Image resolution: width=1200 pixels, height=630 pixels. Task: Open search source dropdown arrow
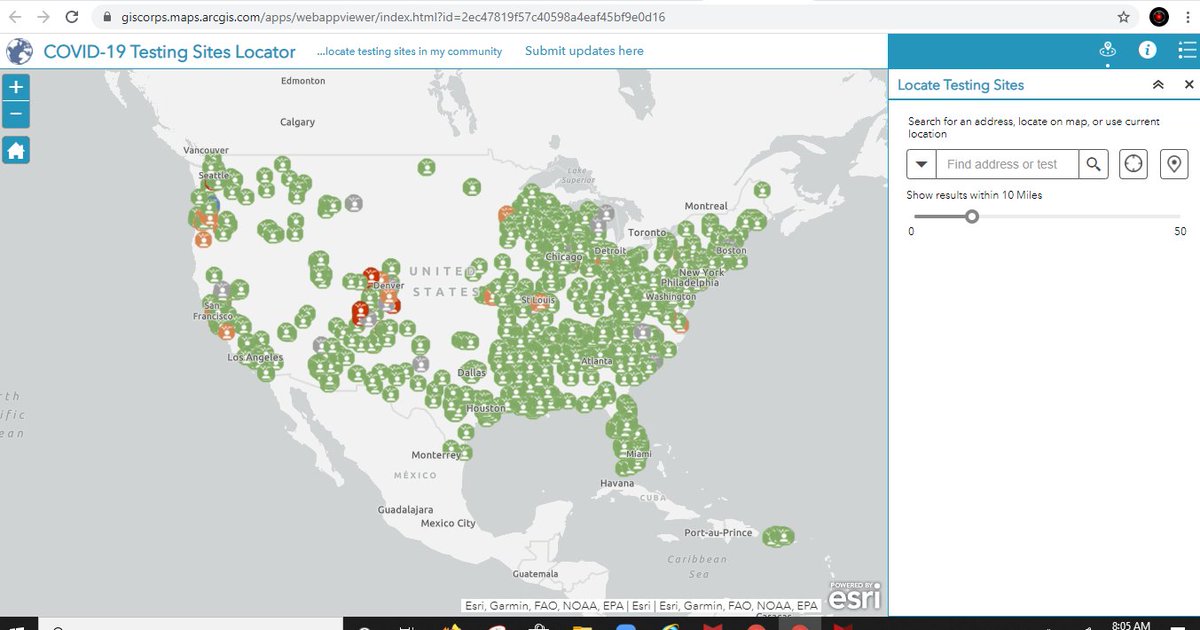tap(921, 164)
